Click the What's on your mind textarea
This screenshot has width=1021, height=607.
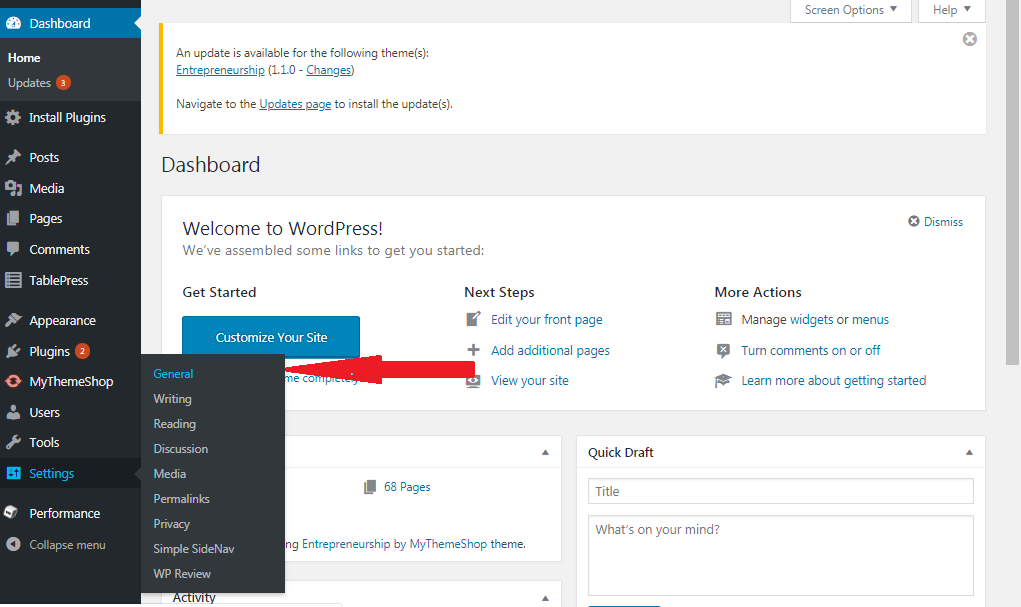point(781,556)
